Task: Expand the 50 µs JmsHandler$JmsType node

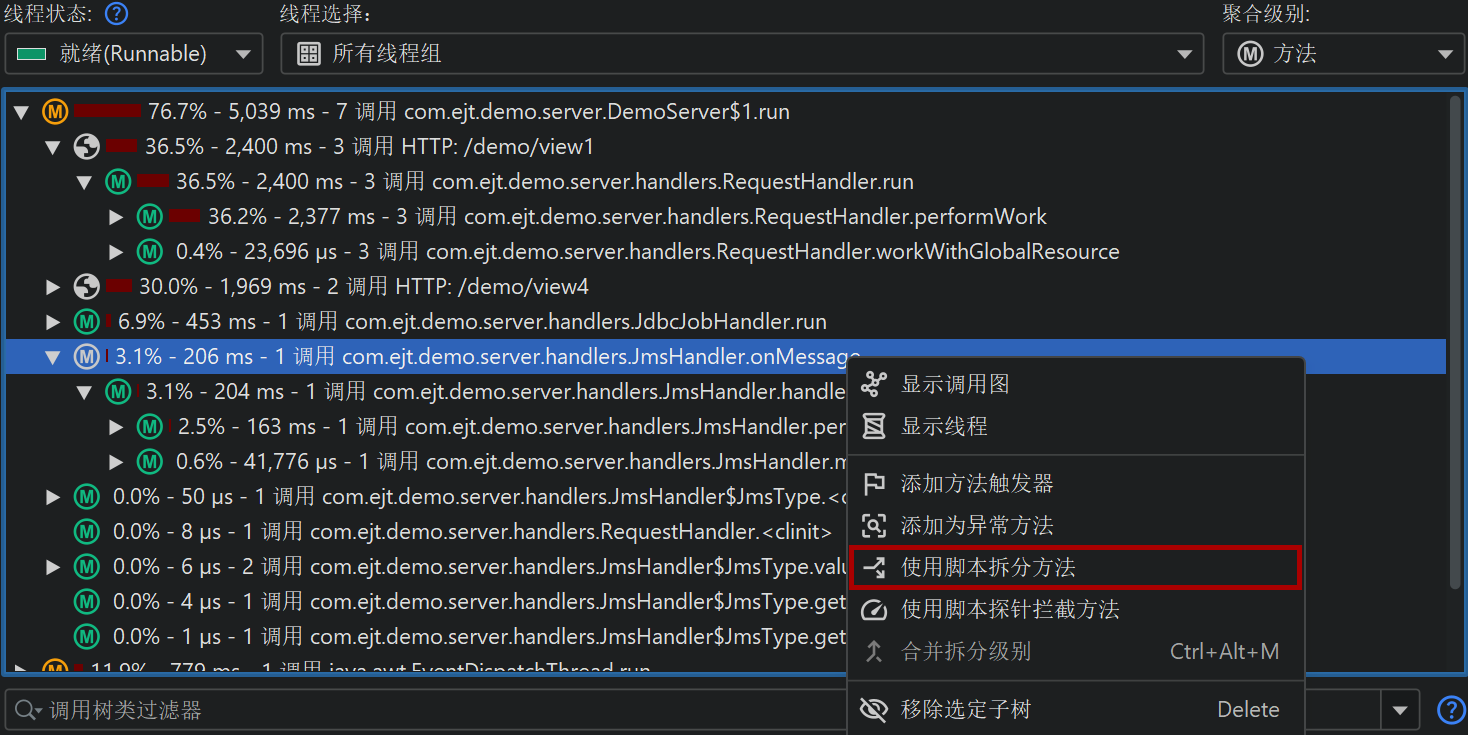Action: point(53,497)
